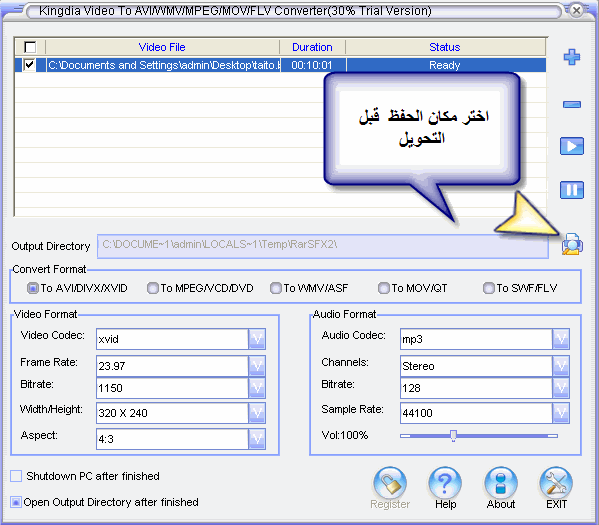Expand the Video Codec dropdown
The height and width of the screenshot is (525, 599).
(257, 339)
